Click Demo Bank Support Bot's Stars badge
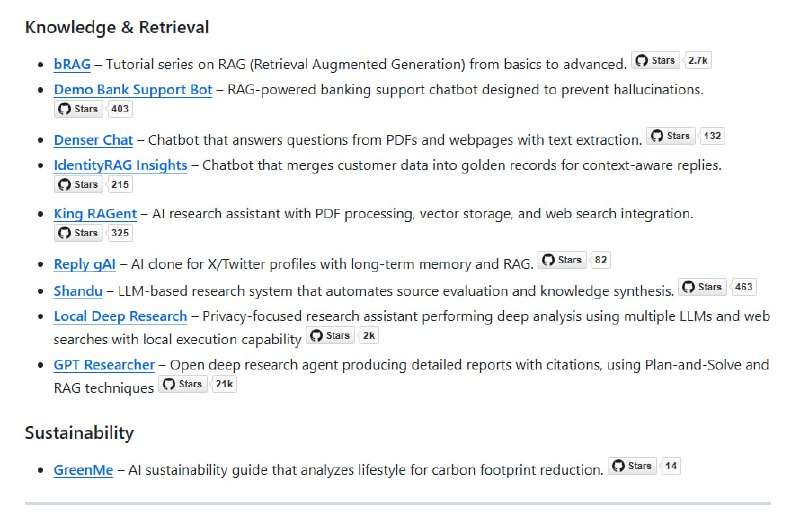 pyautogui.click(x=93, y=109)
